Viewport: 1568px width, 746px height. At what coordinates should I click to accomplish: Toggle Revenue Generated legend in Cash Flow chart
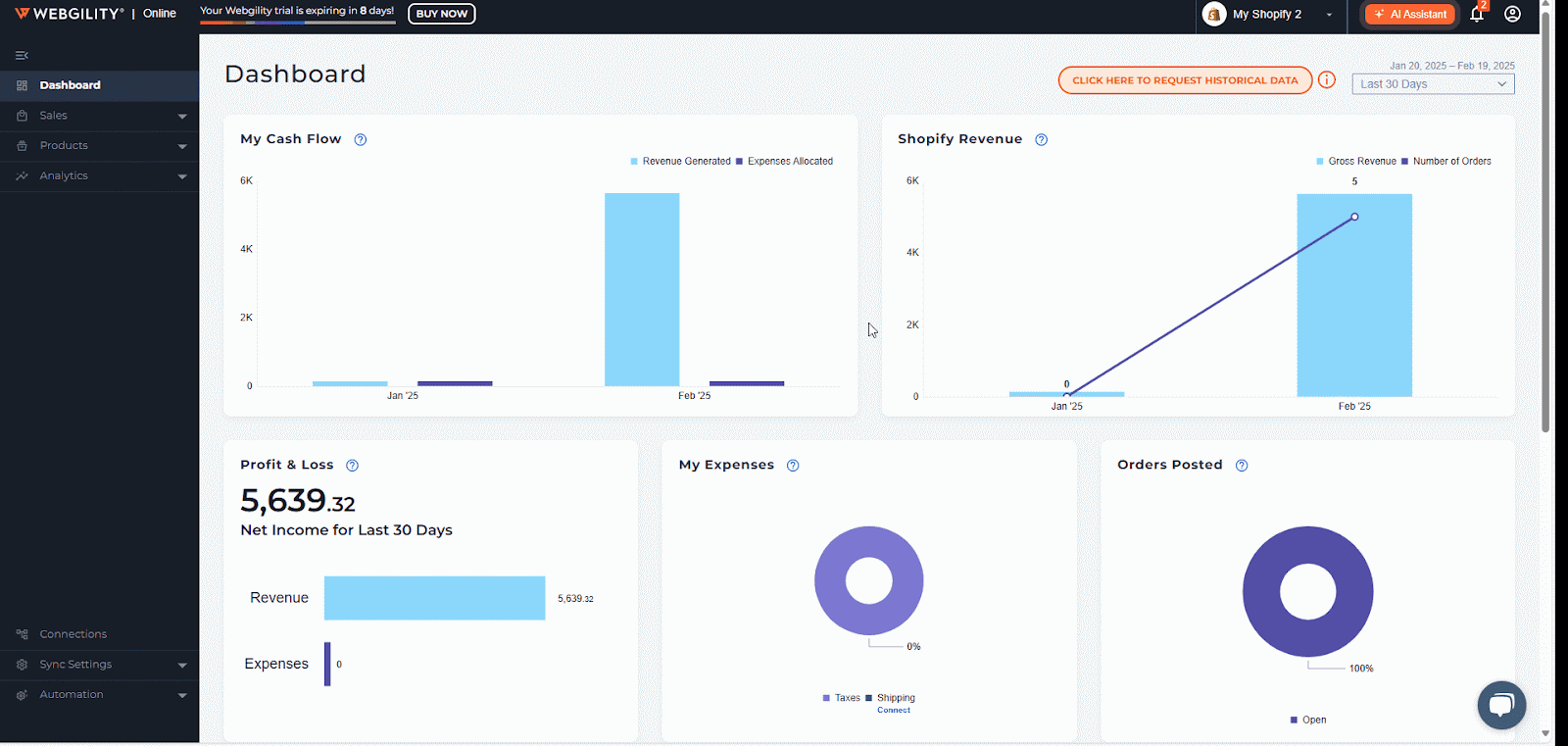point(681,162)
